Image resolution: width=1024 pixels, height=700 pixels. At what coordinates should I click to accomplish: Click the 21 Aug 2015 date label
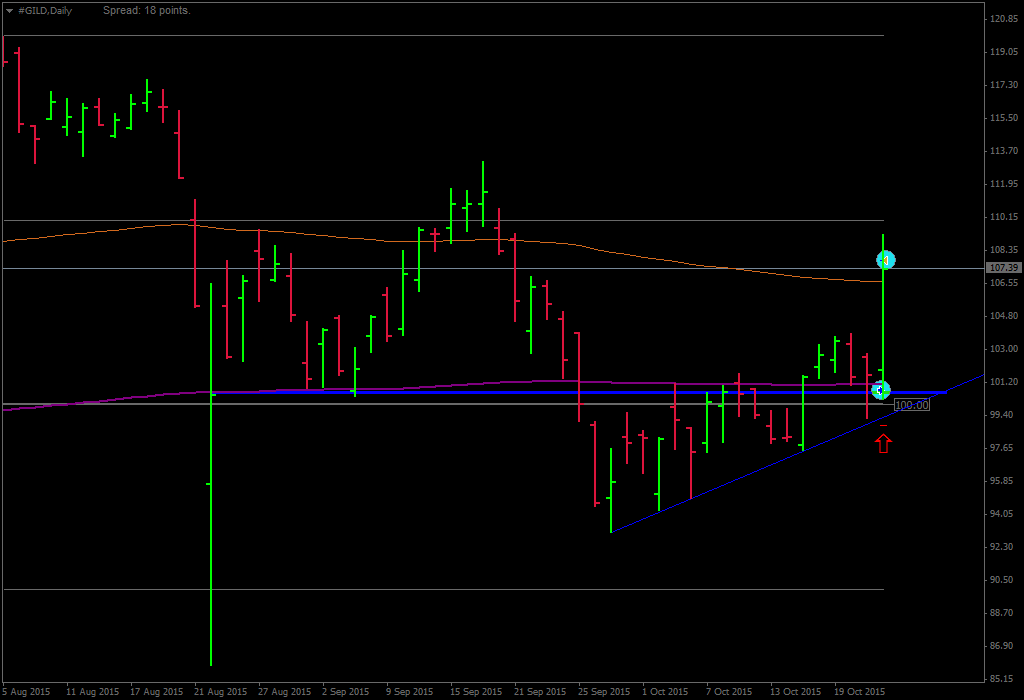(x=221, y=692)
